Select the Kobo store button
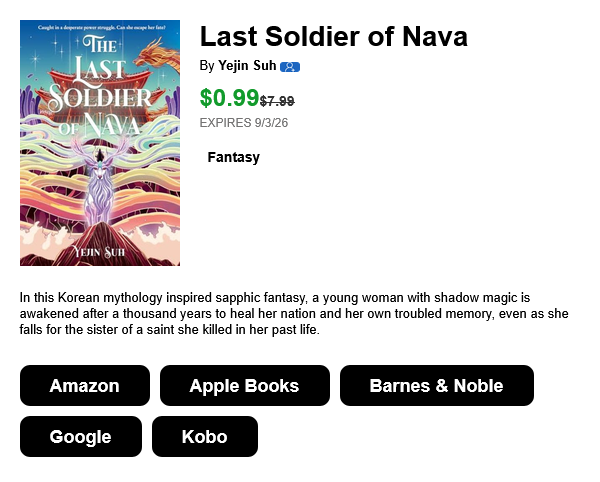Screen dimensions: 600x482 pyautogui.click(x=205, y=436)
